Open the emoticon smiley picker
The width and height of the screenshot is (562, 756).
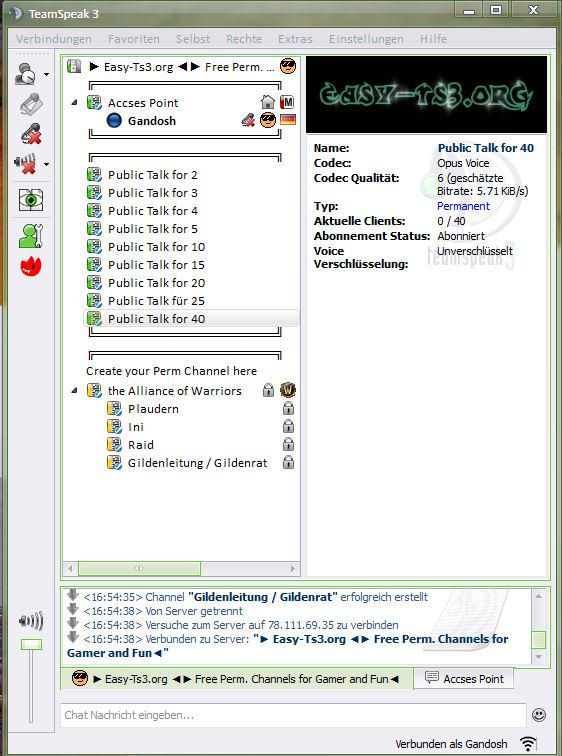[539, 714]
